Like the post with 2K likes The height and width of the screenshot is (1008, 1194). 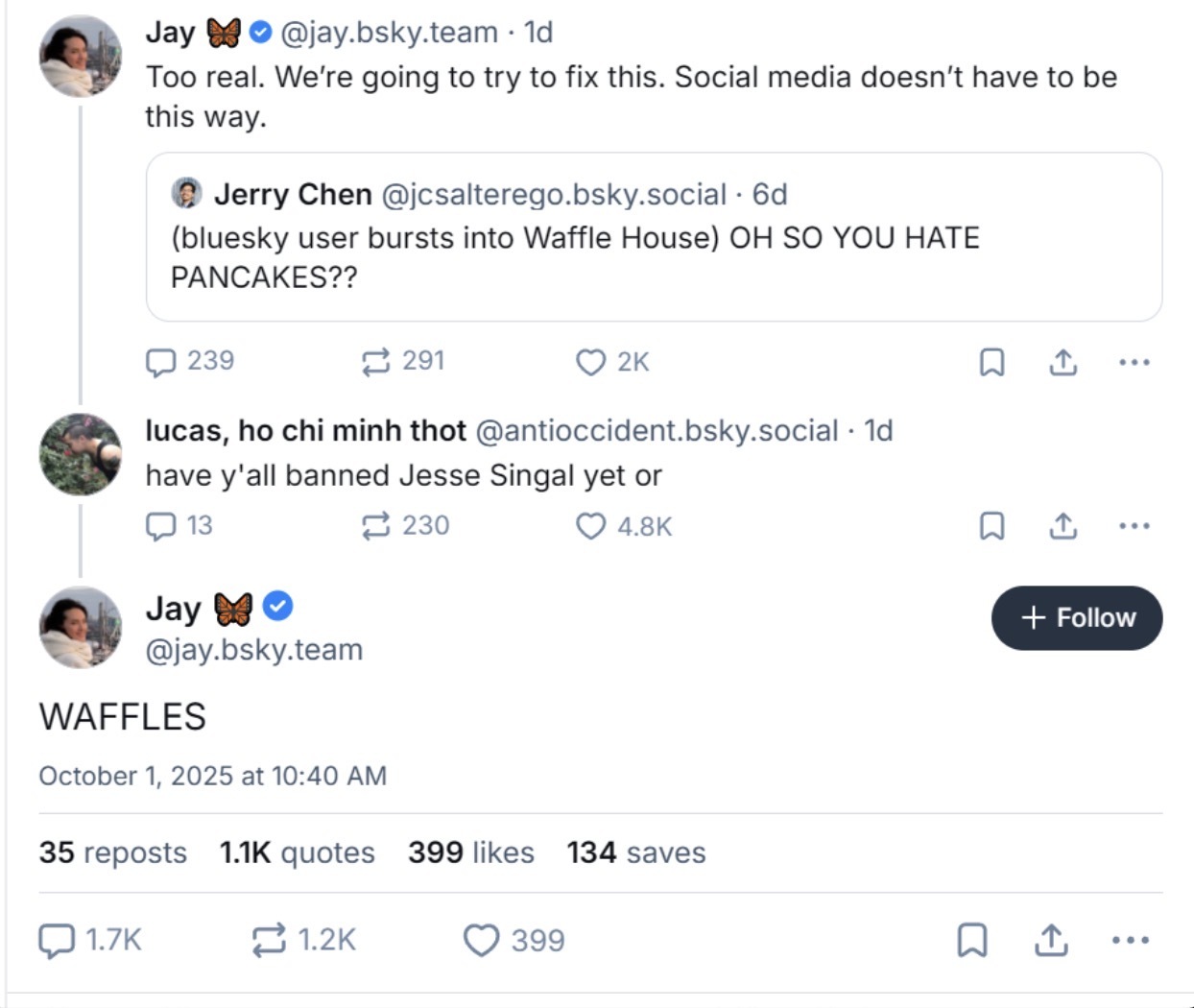[x=590, y=362]
